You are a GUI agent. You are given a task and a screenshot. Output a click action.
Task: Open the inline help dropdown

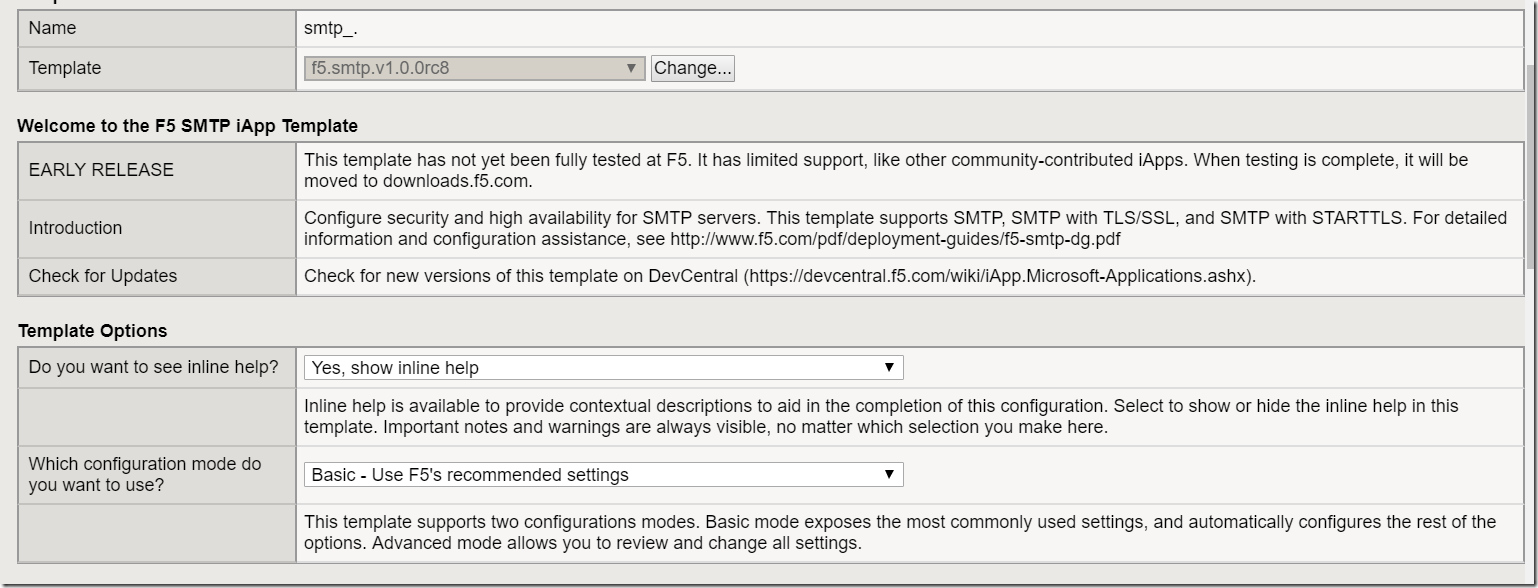(x=603, y=367)
